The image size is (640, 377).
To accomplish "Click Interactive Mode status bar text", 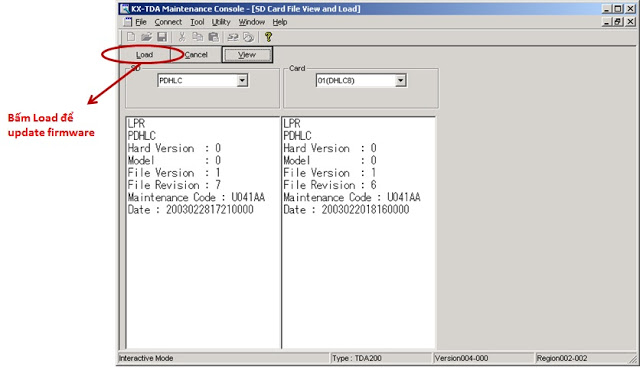I will point(146,358).
